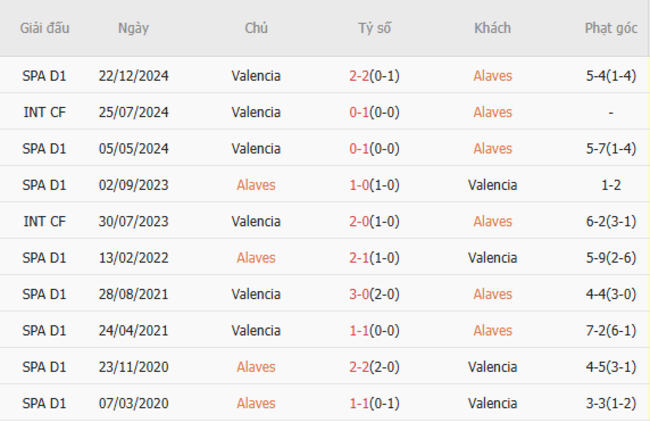The width and height of the screenshot is (650, 431).
Task: Click the 2-0 score from 30/07/2023
Action: pos(359,221)
